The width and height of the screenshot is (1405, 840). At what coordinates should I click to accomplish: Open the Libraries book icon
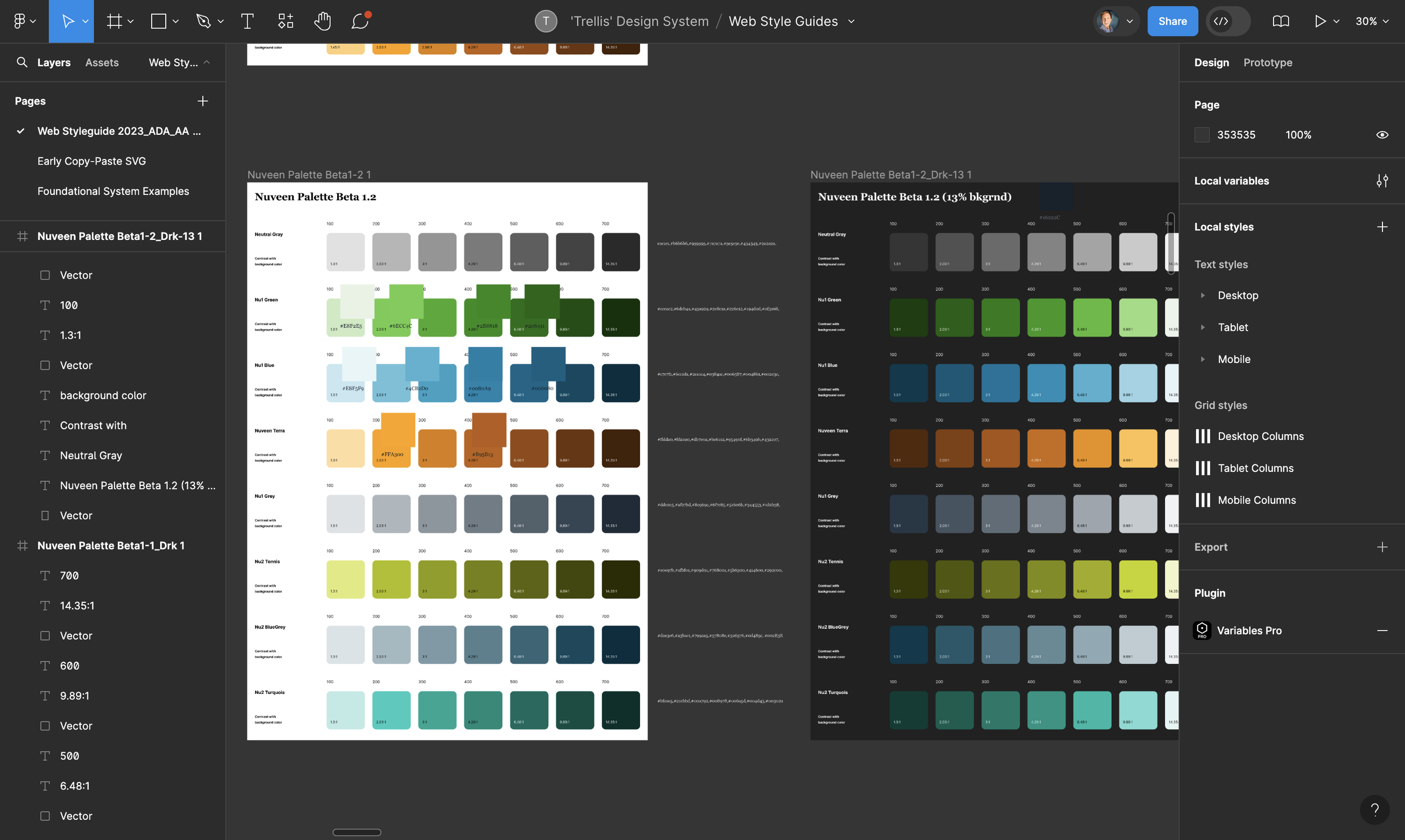(x=1280, y=21)
